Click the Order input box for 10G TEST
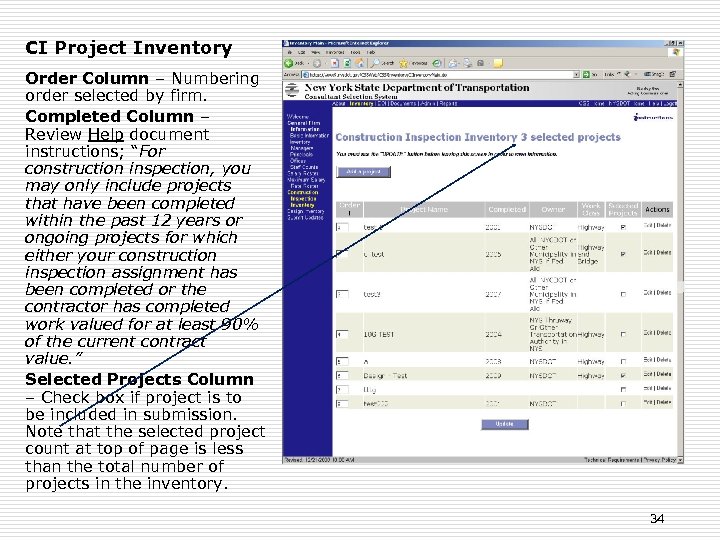The height and width of the screenshot is (540, 720). (342, 334)
